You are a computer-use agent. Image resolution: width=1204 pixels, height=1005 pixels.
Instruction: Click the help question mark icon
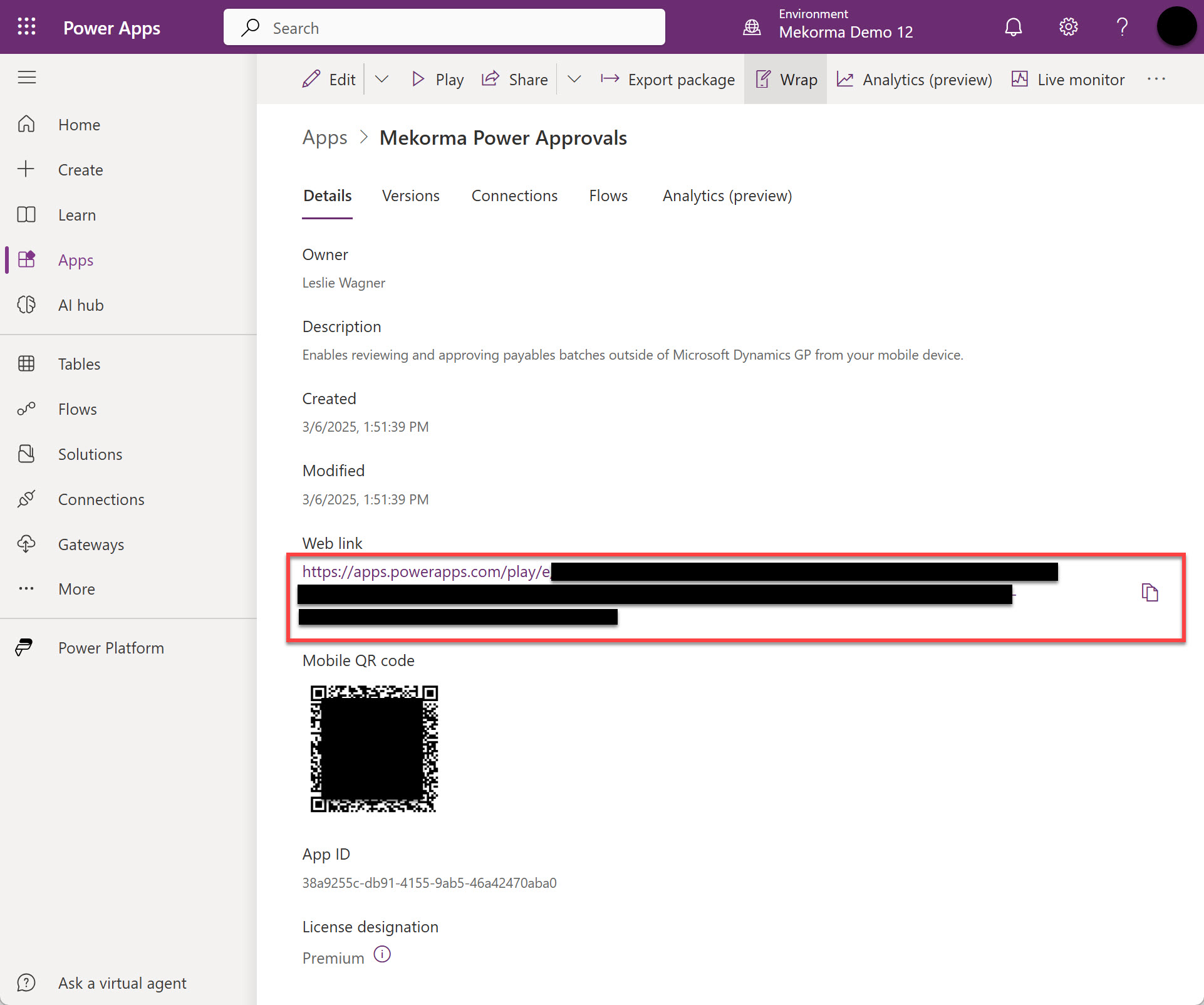pos(1122,27)
